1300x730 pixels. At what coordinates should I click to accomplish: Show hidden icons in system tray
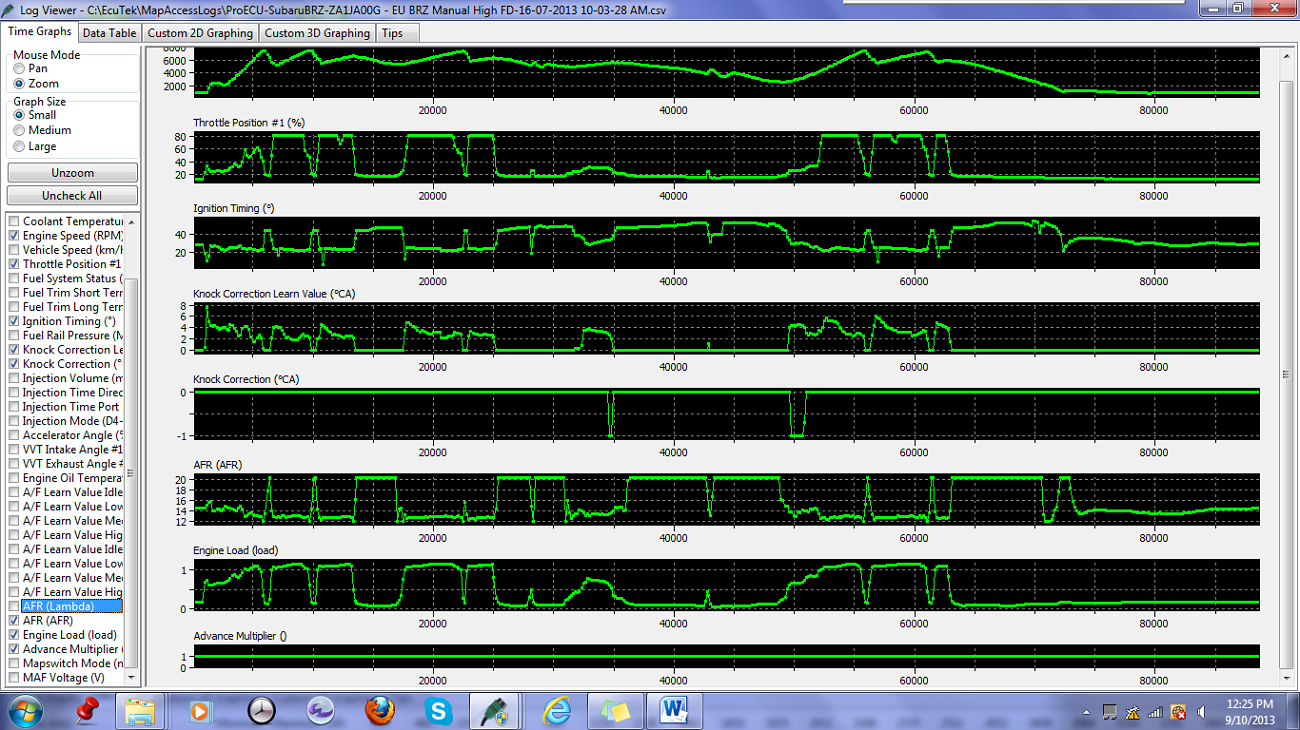[1086, 712]
